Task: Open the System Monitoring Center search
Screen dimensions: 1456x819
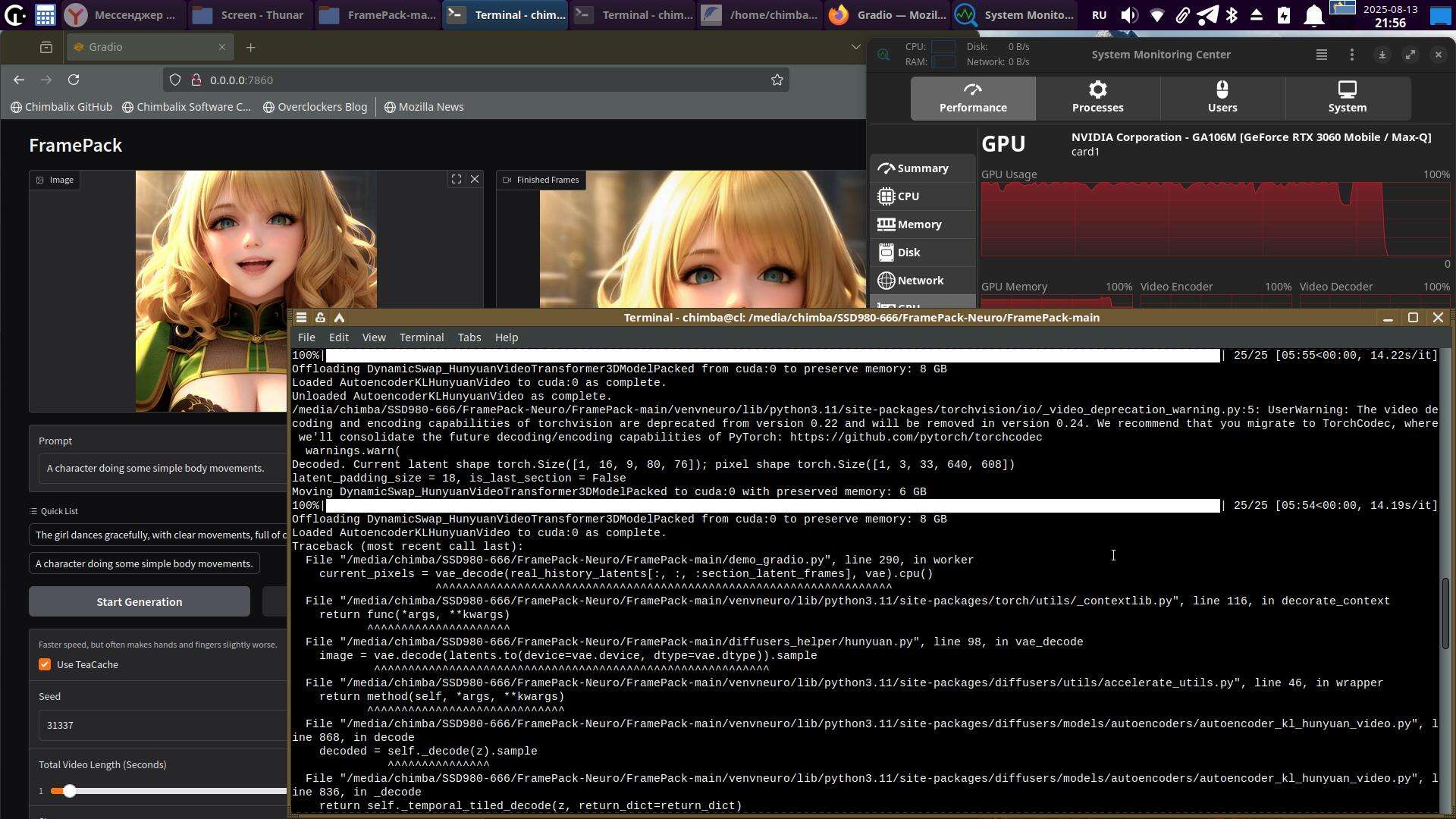Action: (x=883, y=55)
